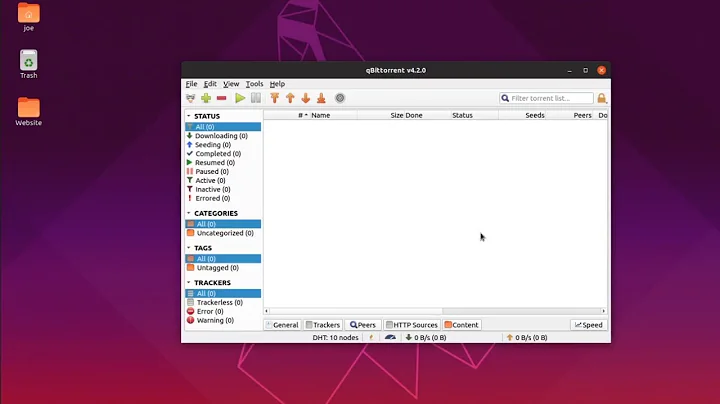Click the connection status icon in the status bar
Image resolution: width=720 pixels, height=404 pixels.
pyautogui.click(x=371, y=337)
